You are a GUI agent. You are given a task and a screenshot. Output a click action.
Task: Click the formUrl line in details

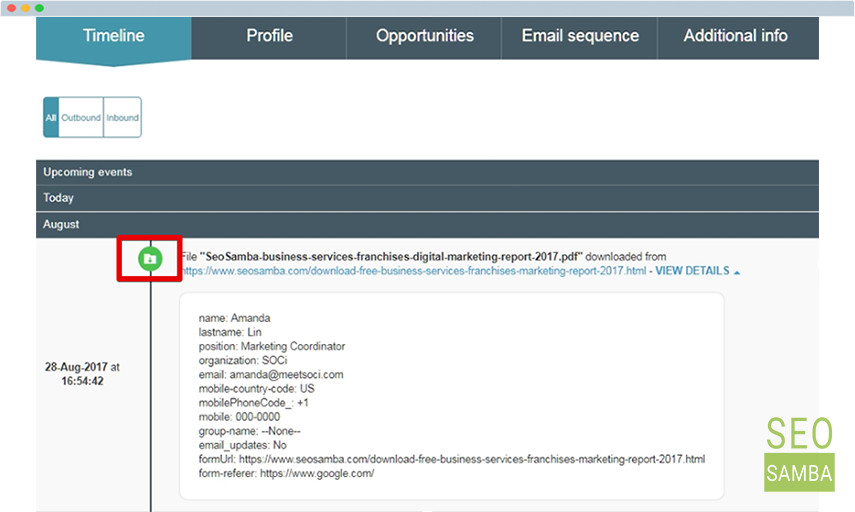(451, 459)
